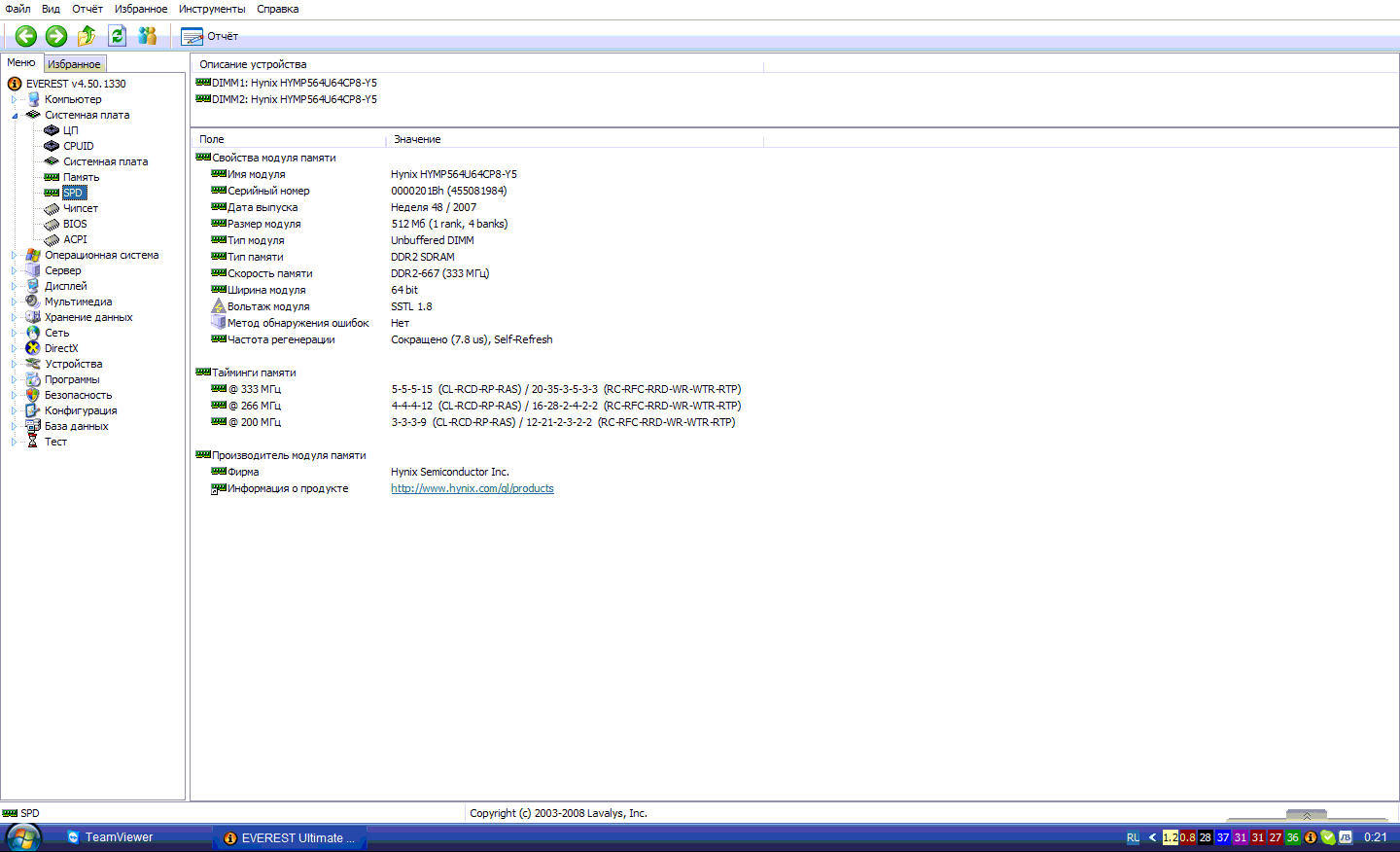This screenshot has height=852, width=1400.
Task: Select the Системная плата child board icon
Action: tap(52, 161)
